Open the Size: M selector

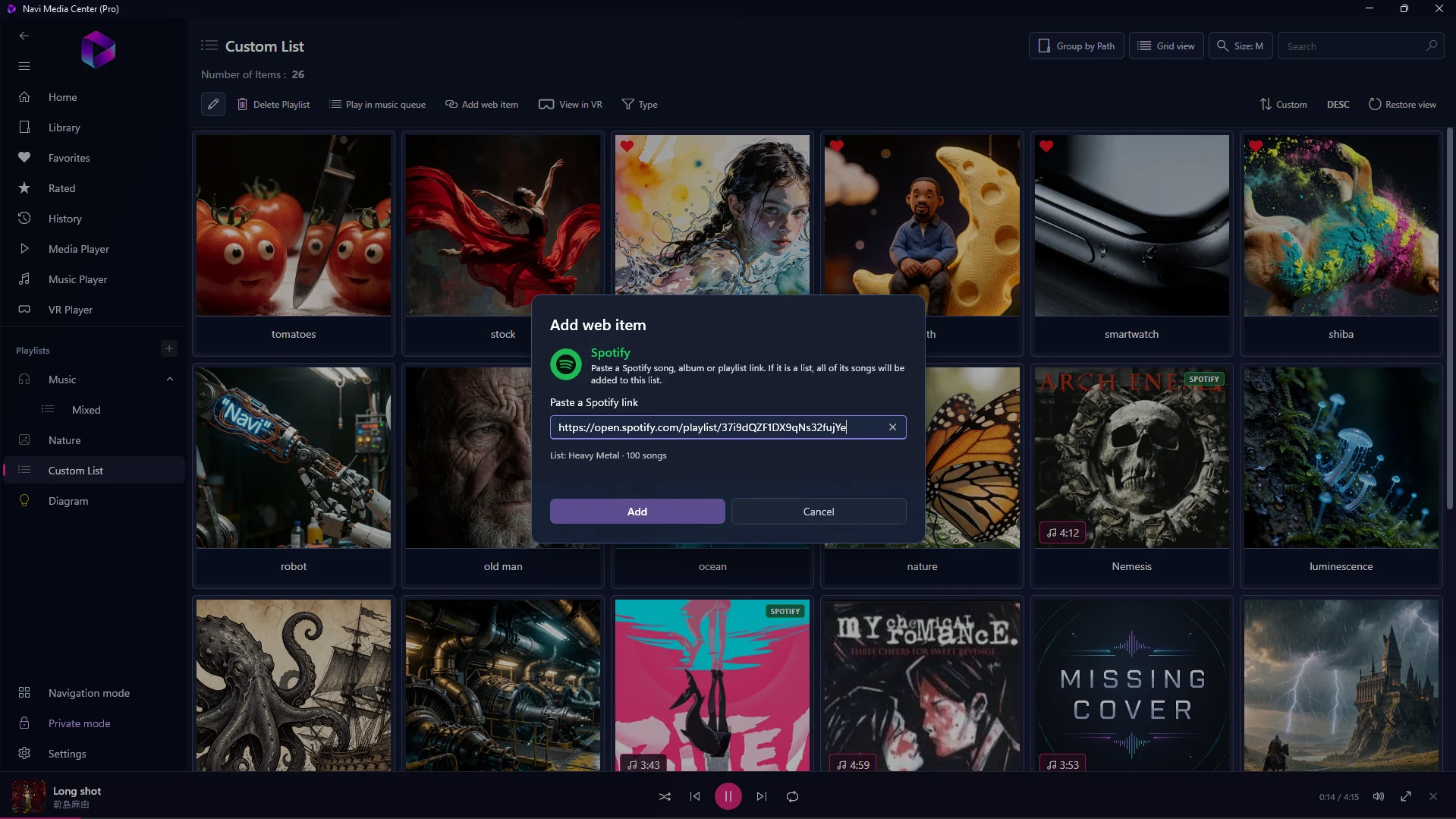pyautogui.click(x=1241, y=46)
